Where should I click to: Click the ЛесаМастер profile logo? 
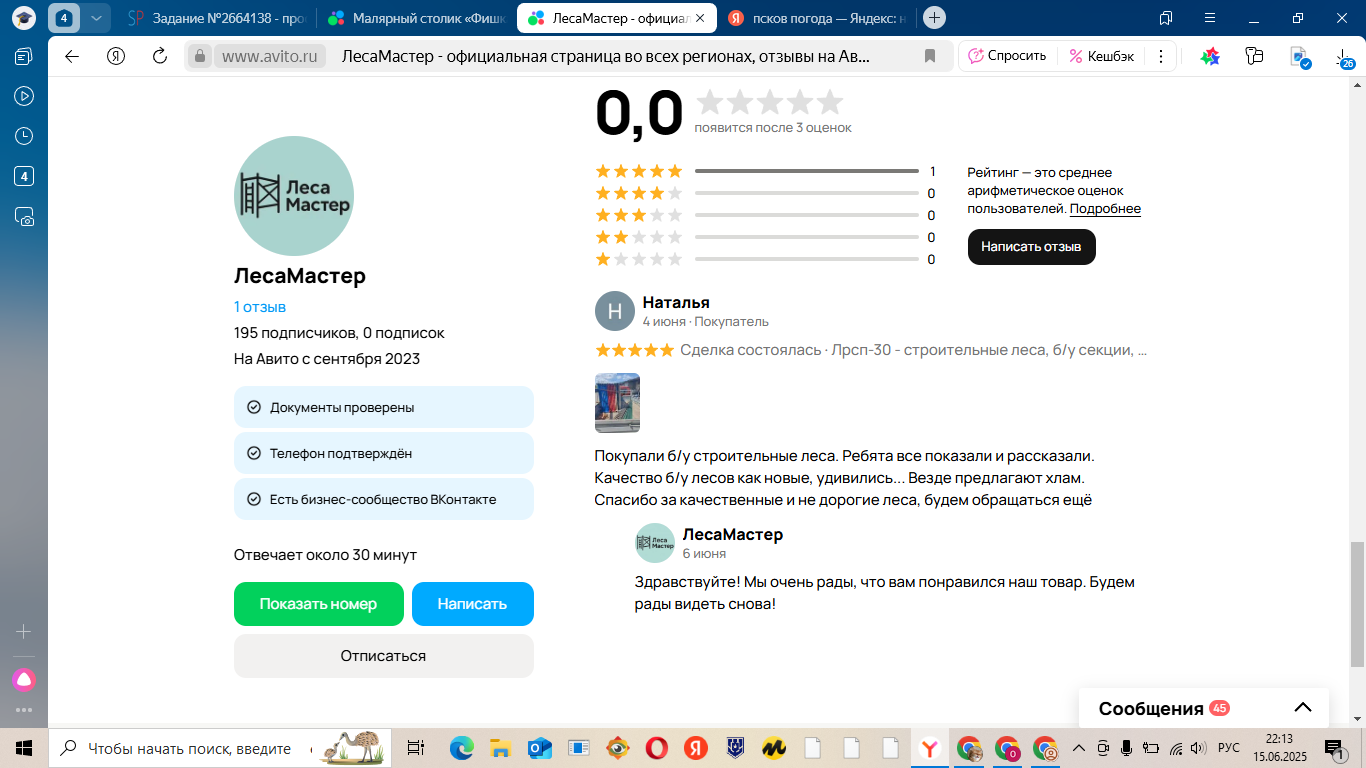click(x=294, y=196)
